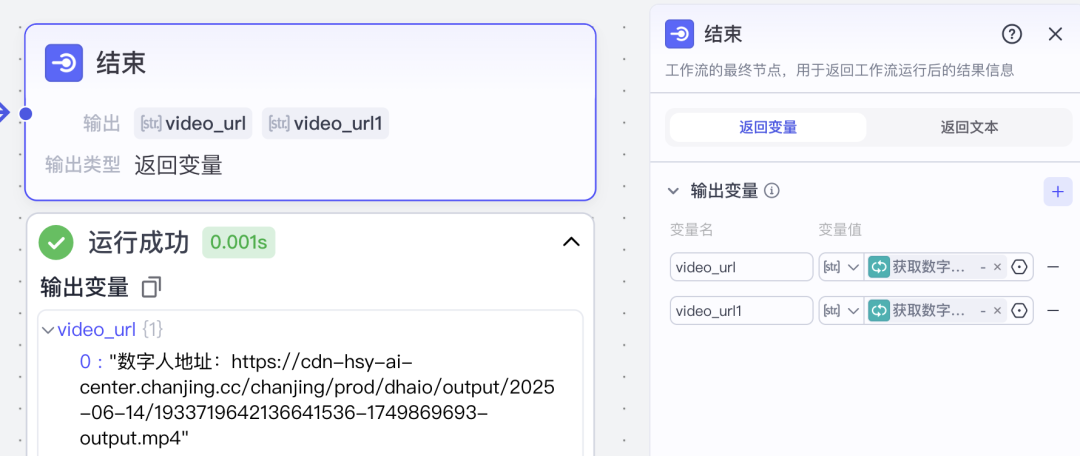Click the video_url1 output tag on node

[x=325, y=124]
